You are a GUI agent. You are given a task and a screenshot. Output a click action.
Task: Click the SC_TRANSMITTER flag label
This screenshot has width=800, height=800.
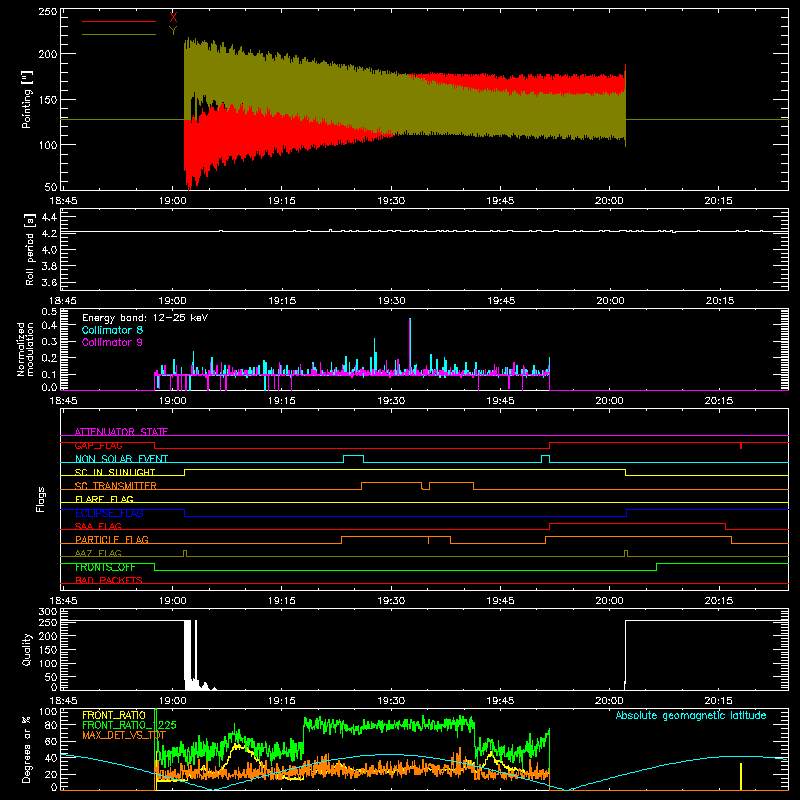116,486
